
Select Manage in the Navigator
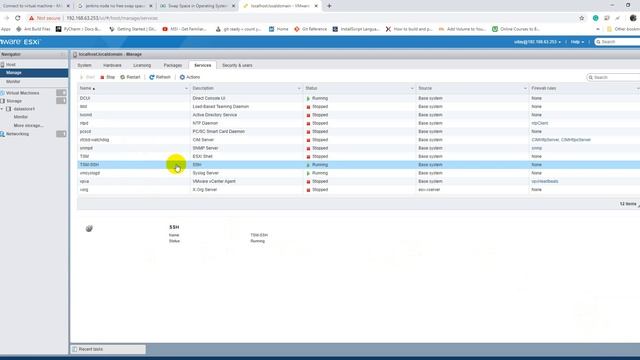point(14,73)
